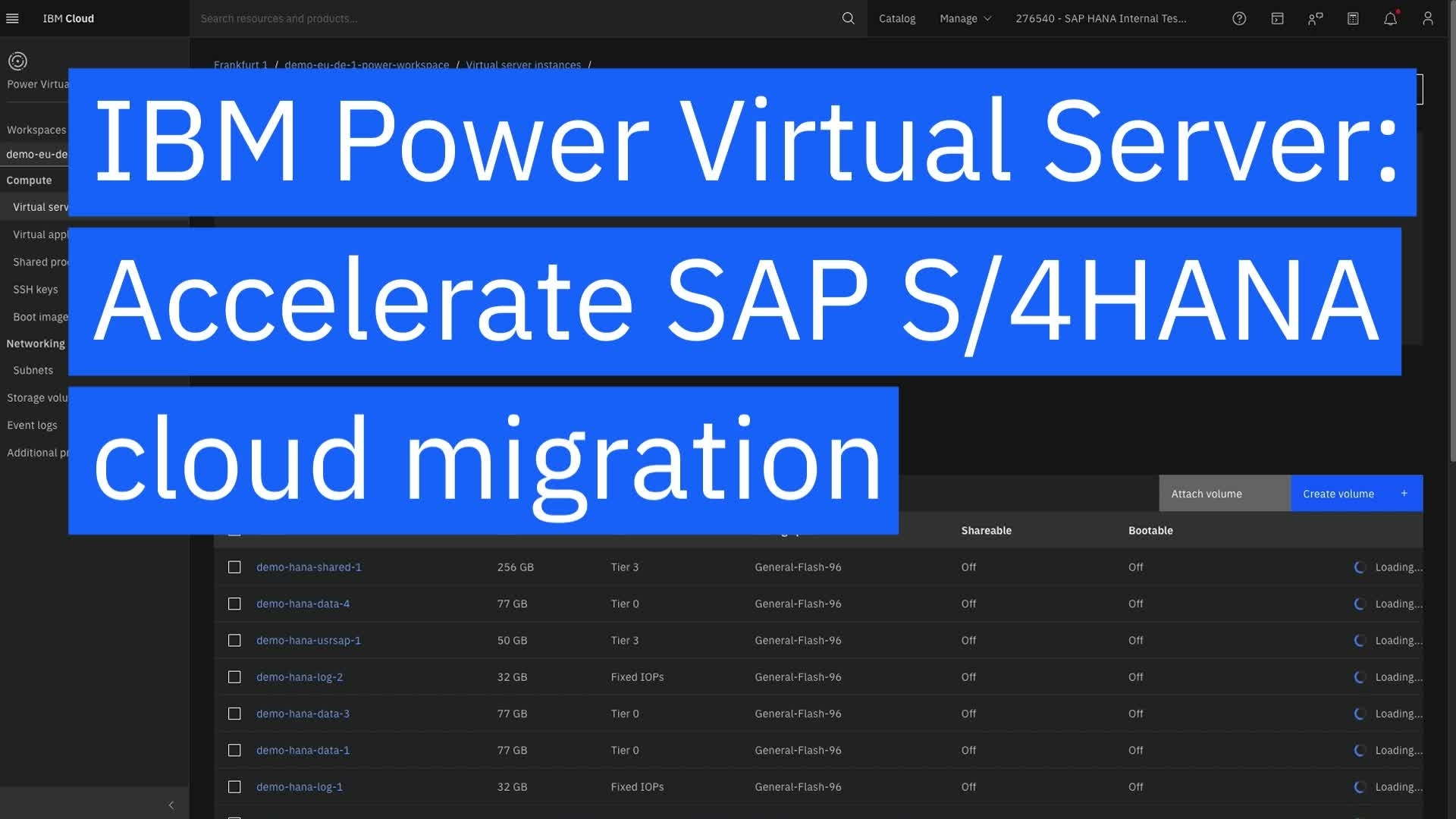Click the search magnifier icon
The height and width of the screenshot is (819, 1456).
(848, 18)
